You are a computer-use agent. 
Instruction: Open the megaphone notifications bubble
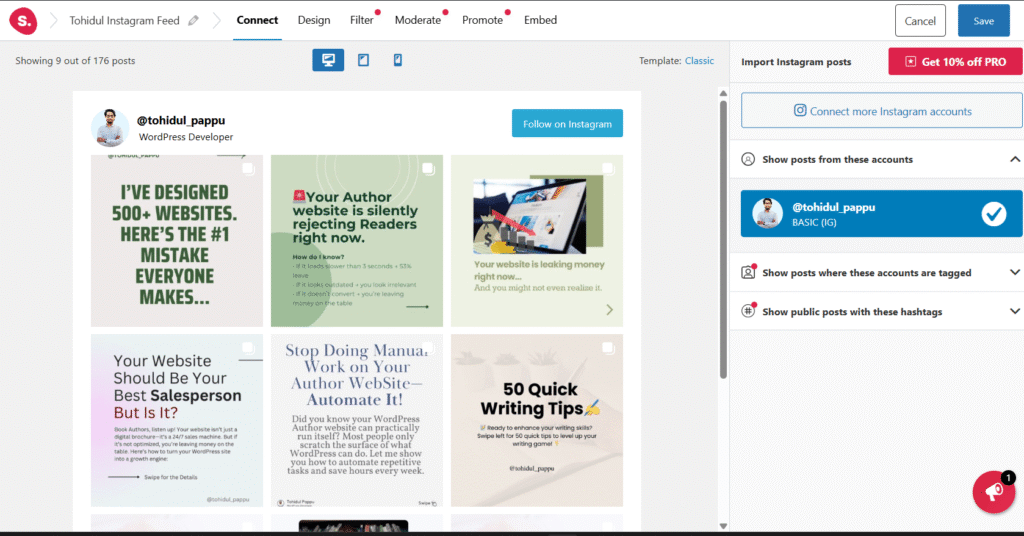(x=993, y=492)
